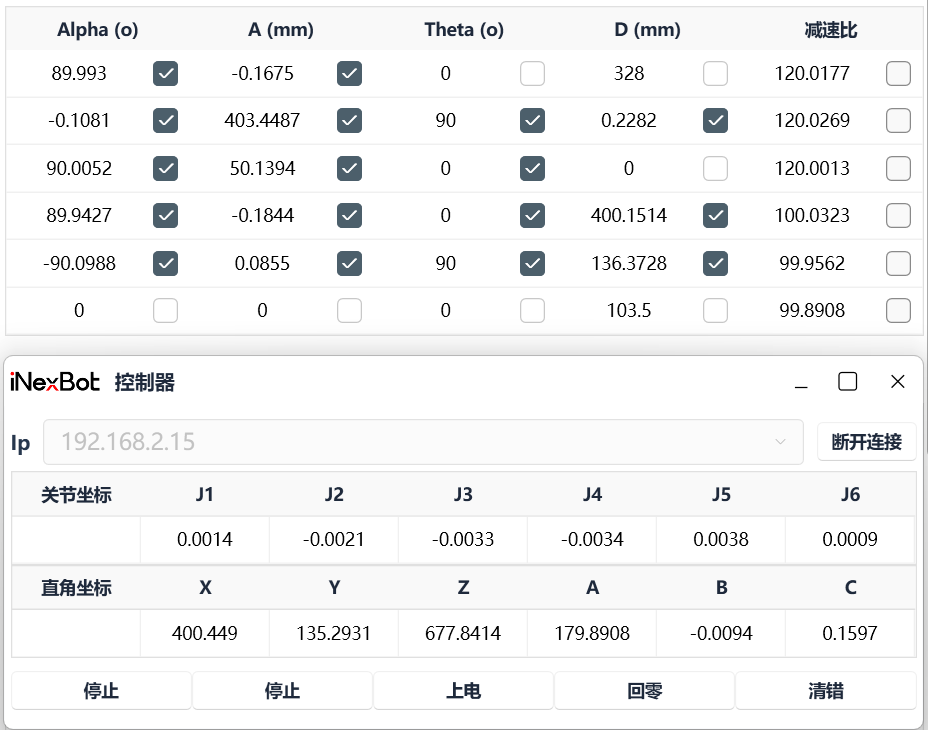
Task: Uncheck the Theta checkbox in the 50.1394 row
Action: [x=532, y=169]
